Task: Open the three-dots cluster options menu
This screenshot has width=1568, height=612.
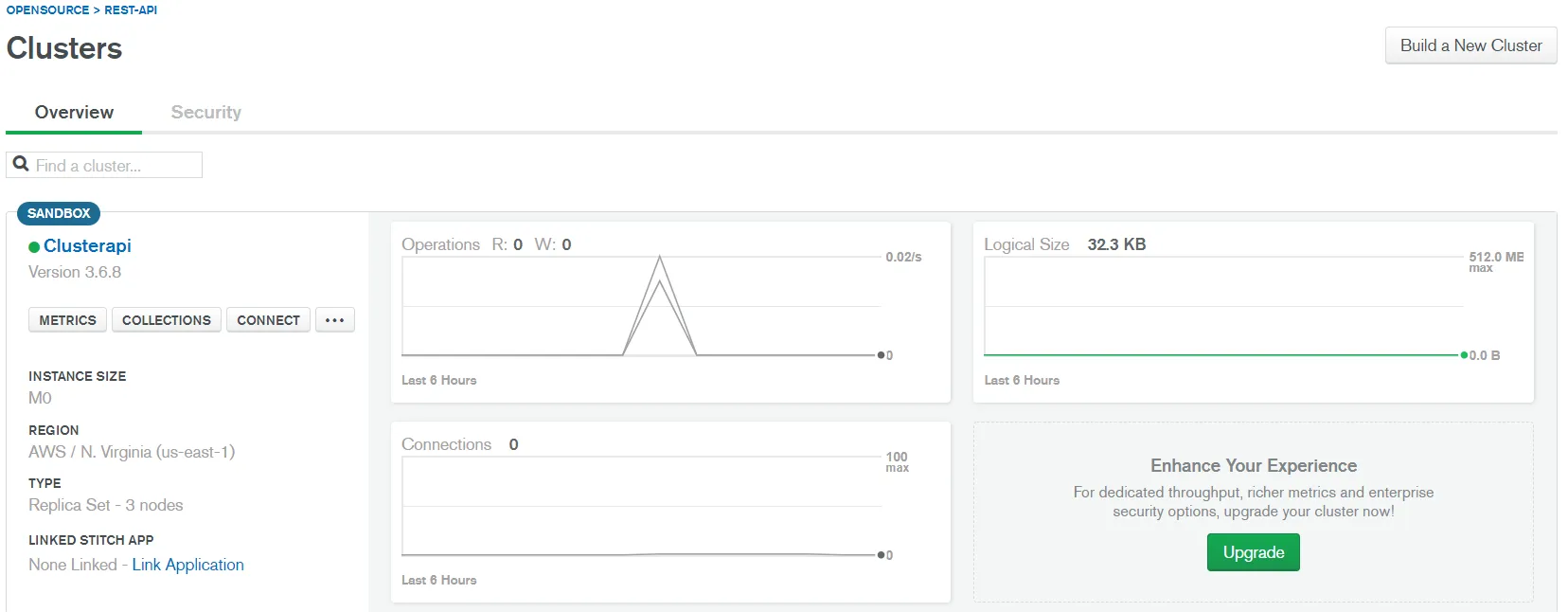Action: 335,320
